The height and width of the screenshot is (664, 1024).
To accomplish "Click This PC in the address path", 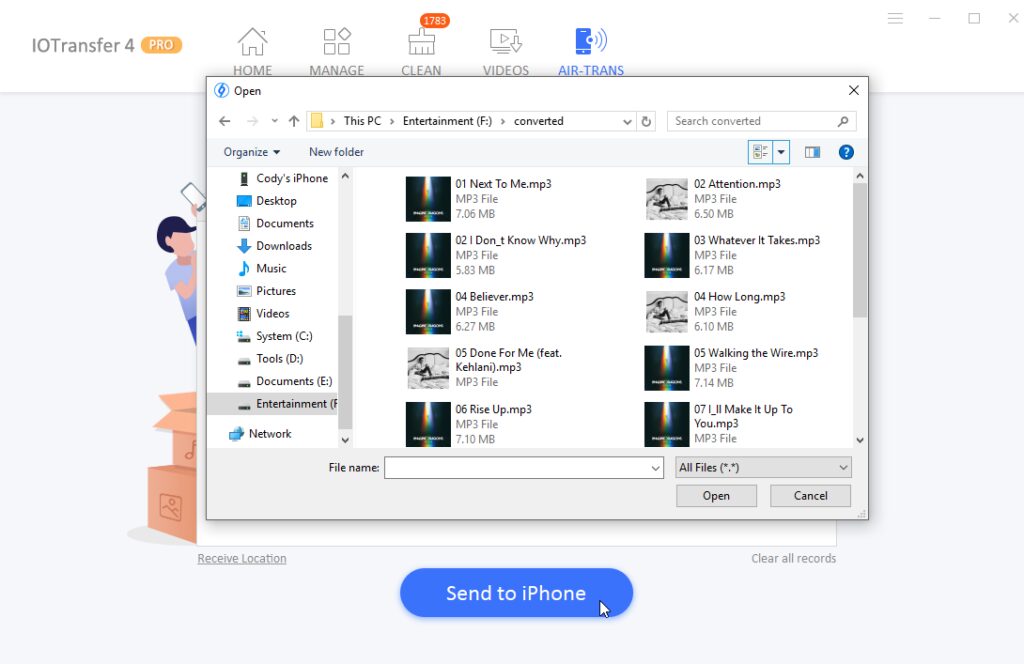I will tap(362, 121).
